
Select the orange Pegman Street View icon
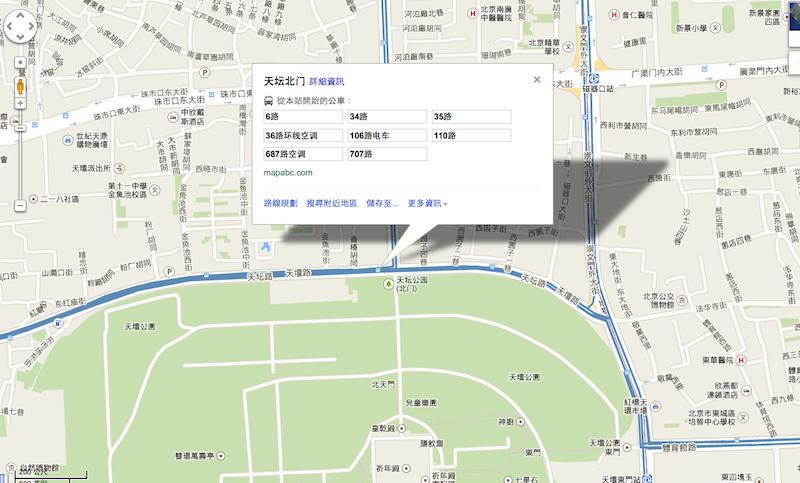[x=20, y=86]
